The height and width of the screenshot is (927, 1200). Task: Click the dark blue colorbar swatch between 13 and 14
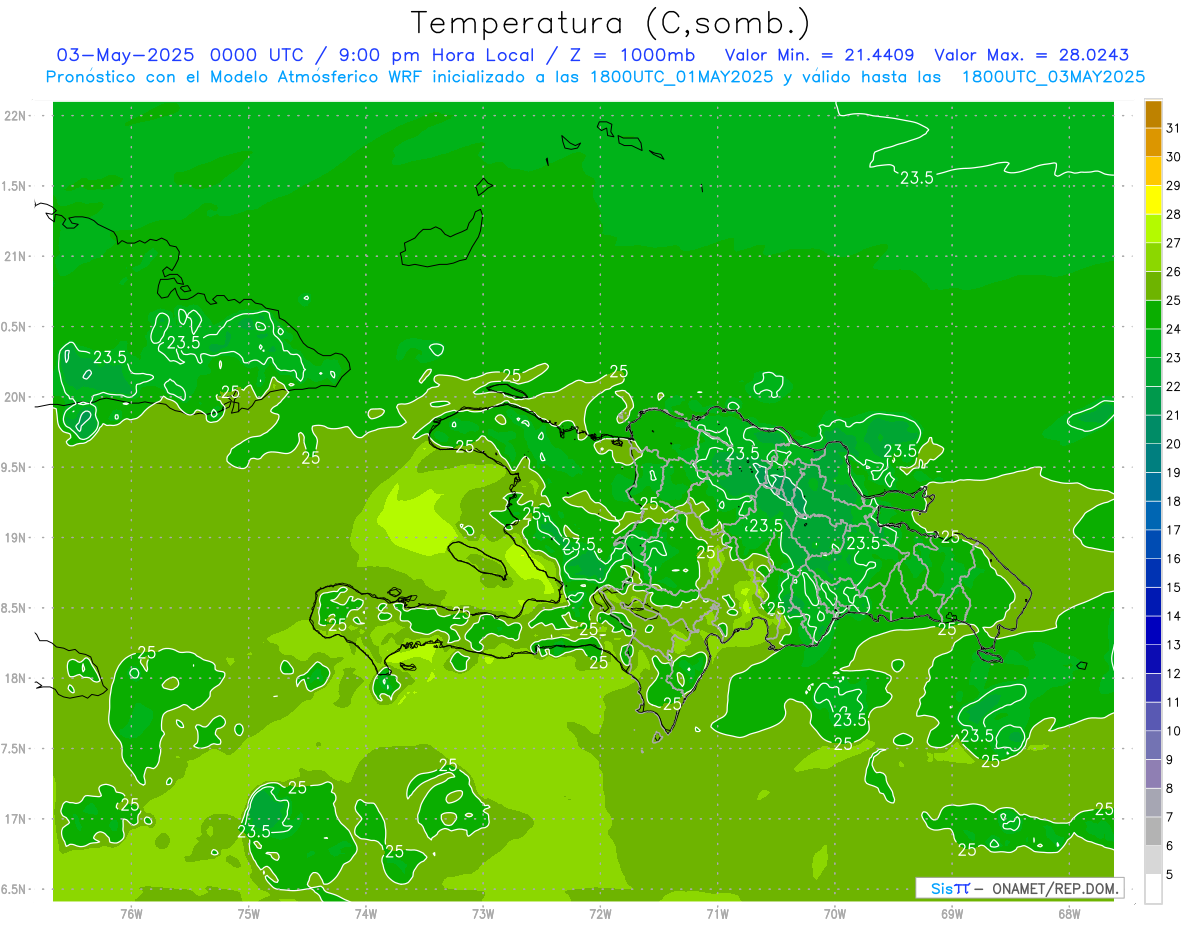[1153, 631]
